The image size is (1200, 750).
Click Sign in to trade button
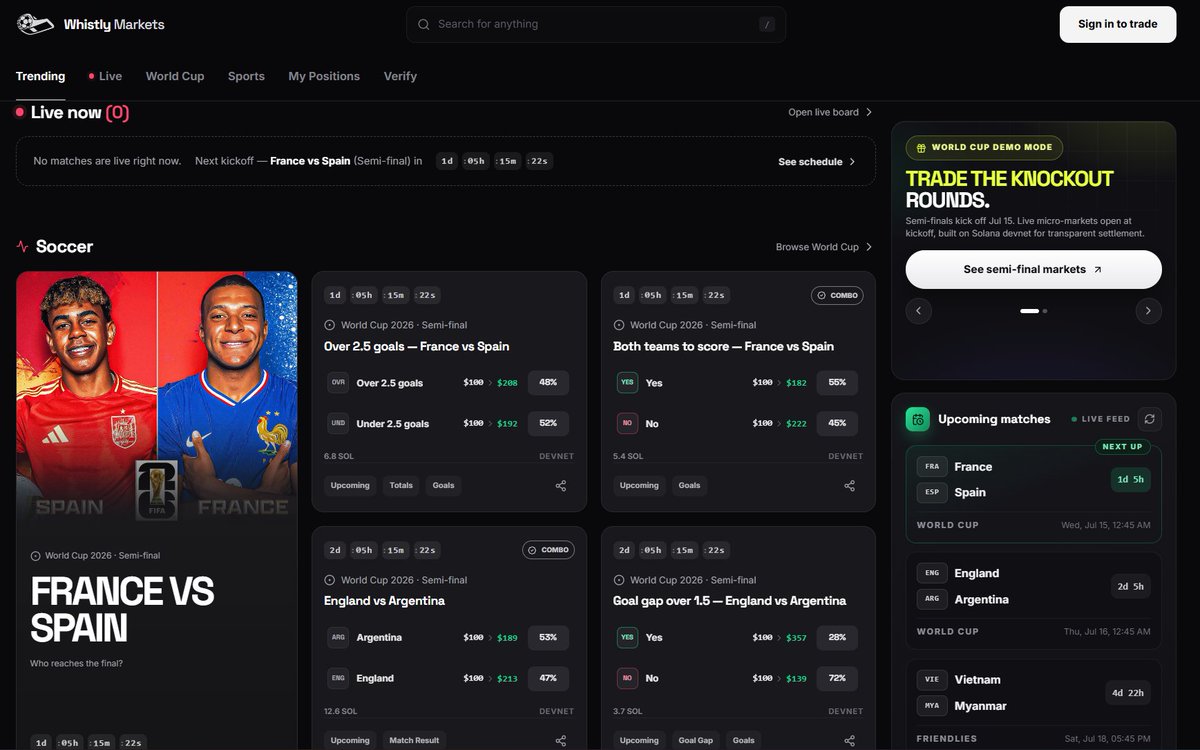[x=1118, y=24]
